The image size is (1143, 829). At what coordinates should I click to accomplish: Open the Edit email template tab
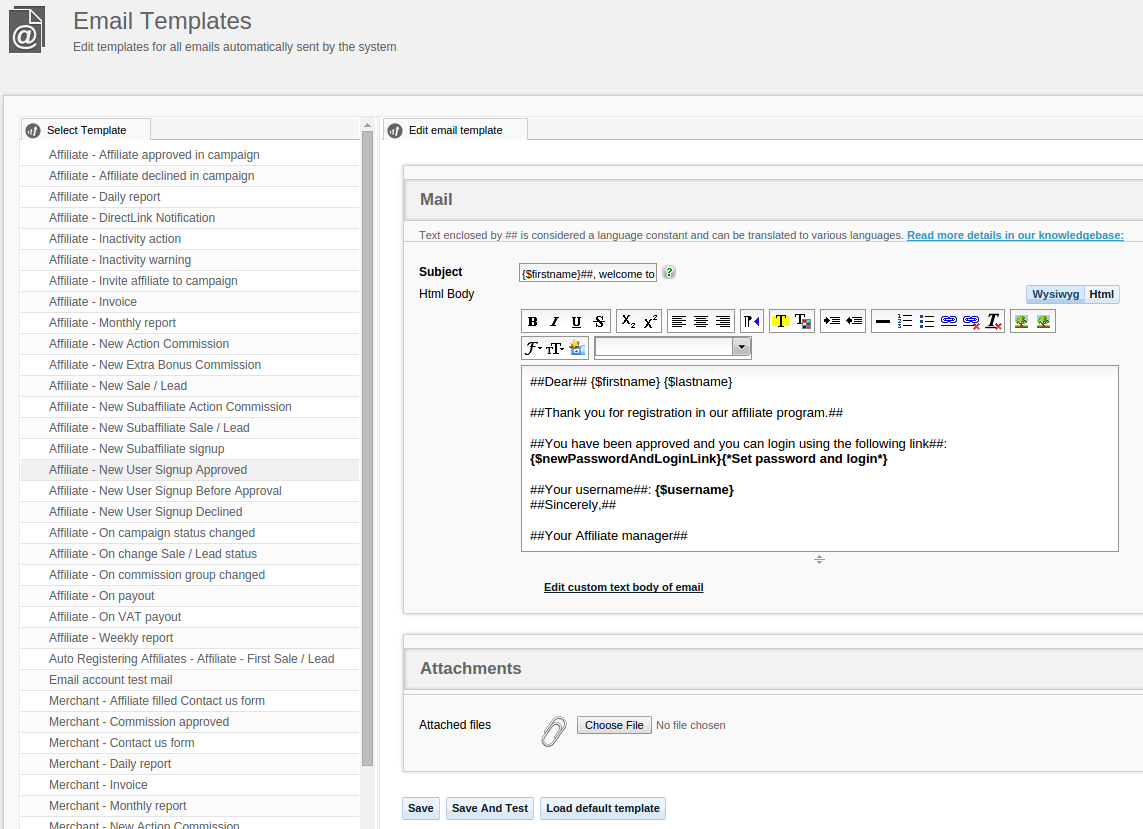click(x=455, y=130)
